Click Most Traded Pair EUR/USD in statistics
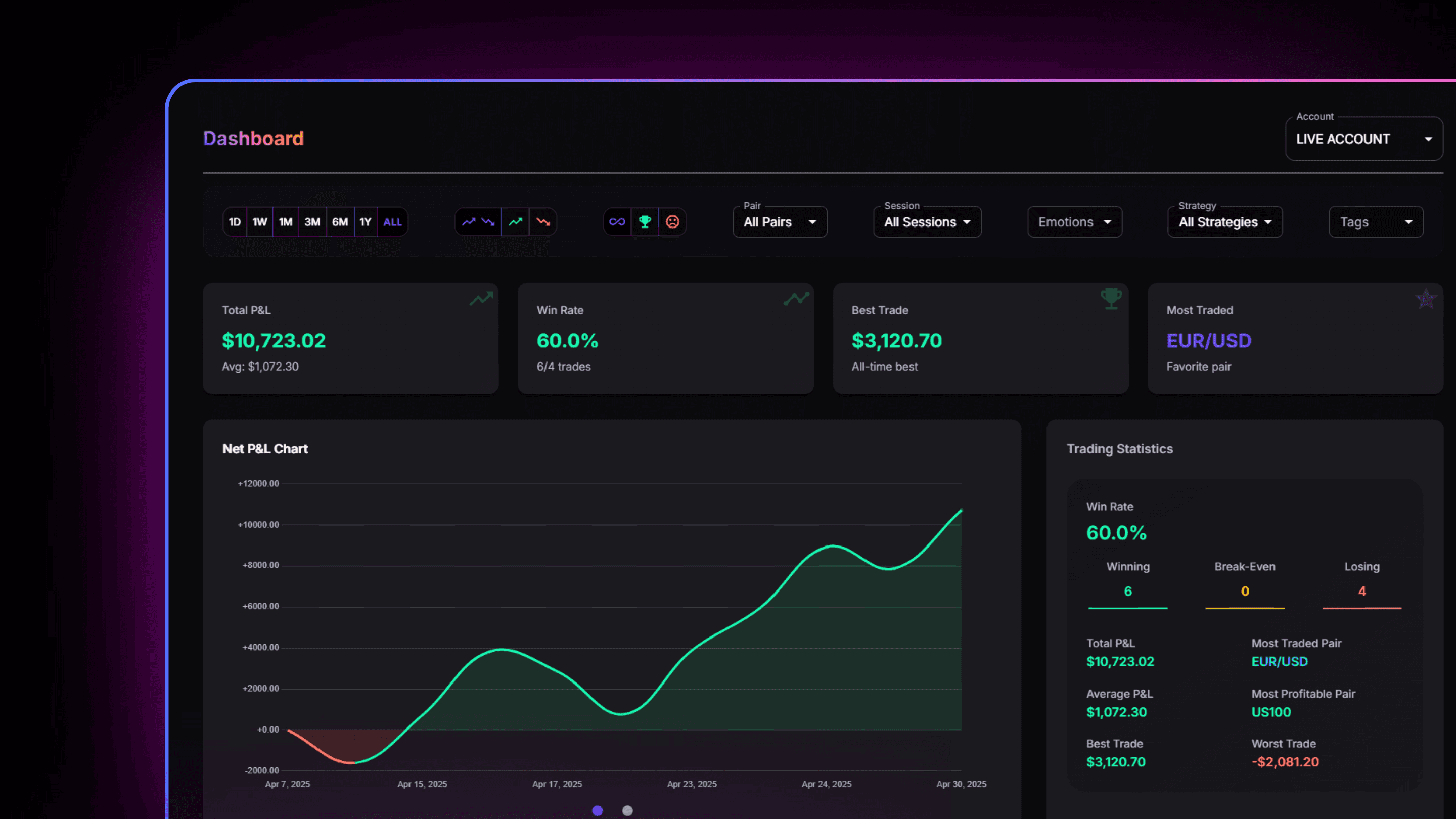The width and height of the screenshot is (1456, 819). point(1280,661)
